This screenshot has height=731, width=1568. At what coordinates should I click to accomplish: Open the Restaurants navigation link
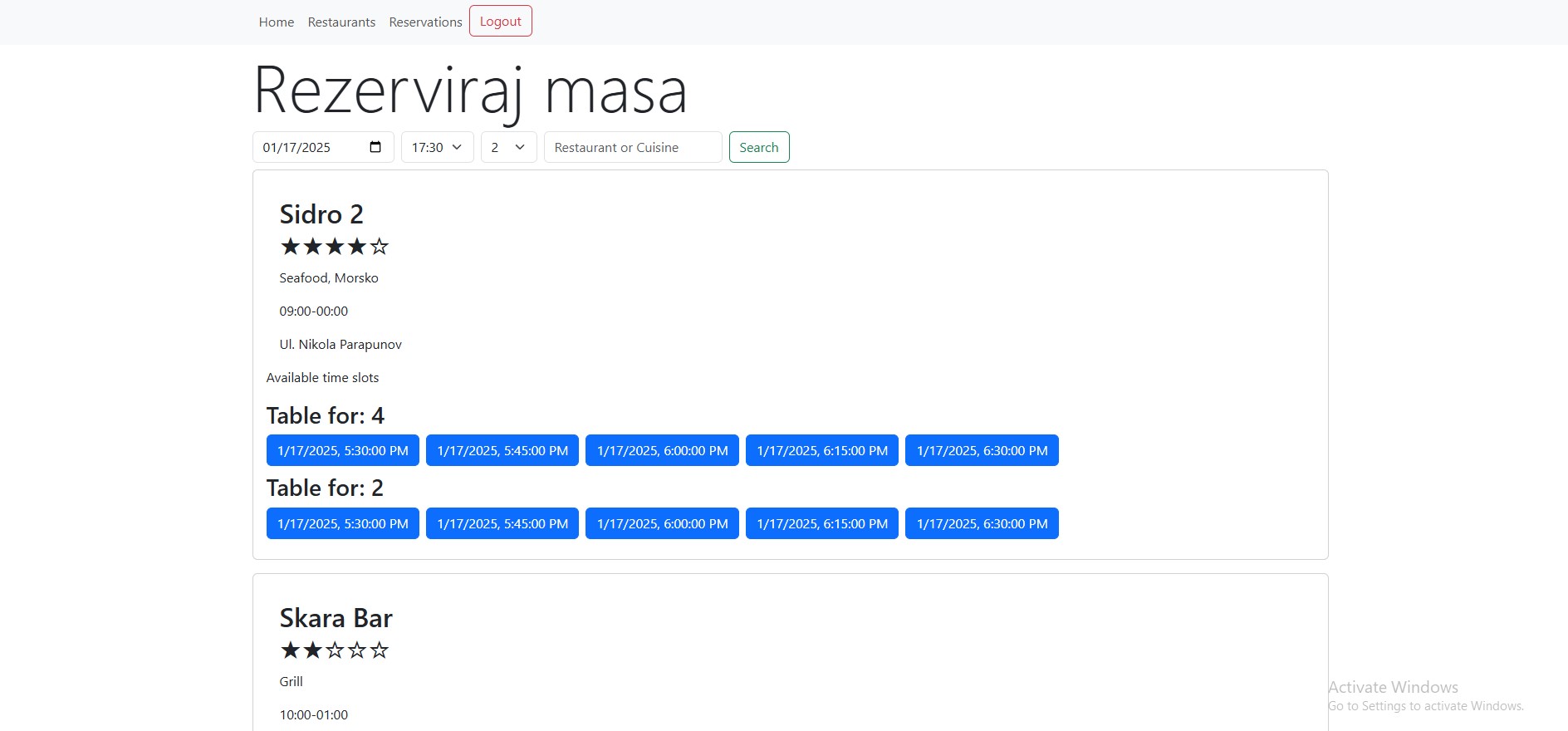(x=341, y=22)
